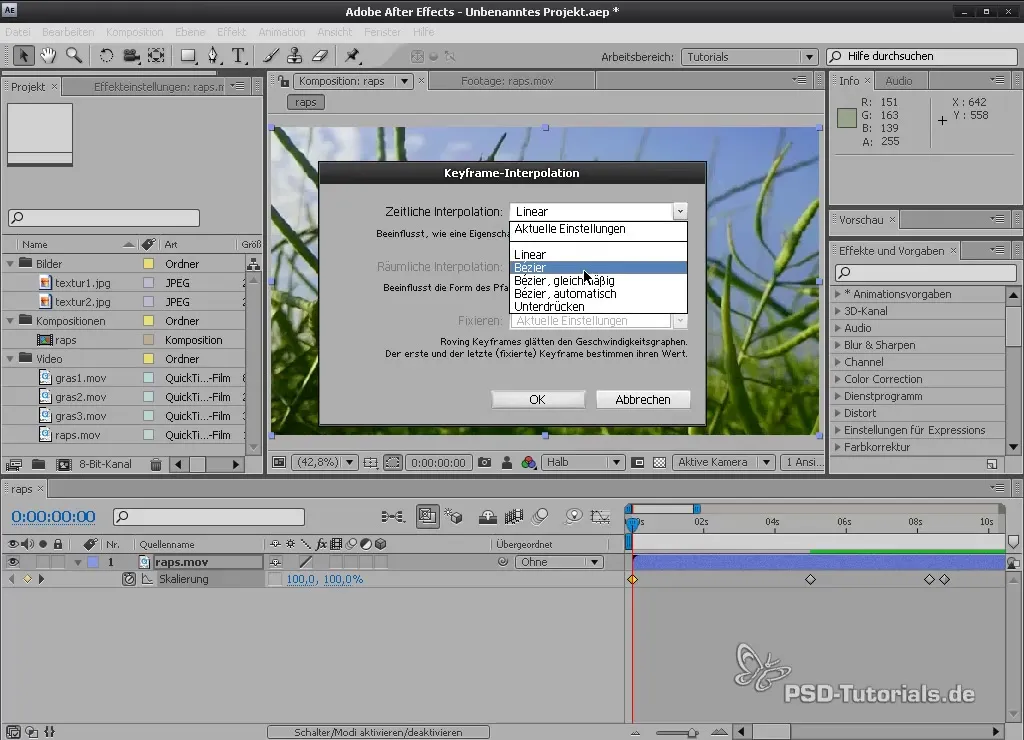This screenshot has width=1024, height=740.
Task: Toggle the 8-Bit-Kanal color depth
Action: 105,464
